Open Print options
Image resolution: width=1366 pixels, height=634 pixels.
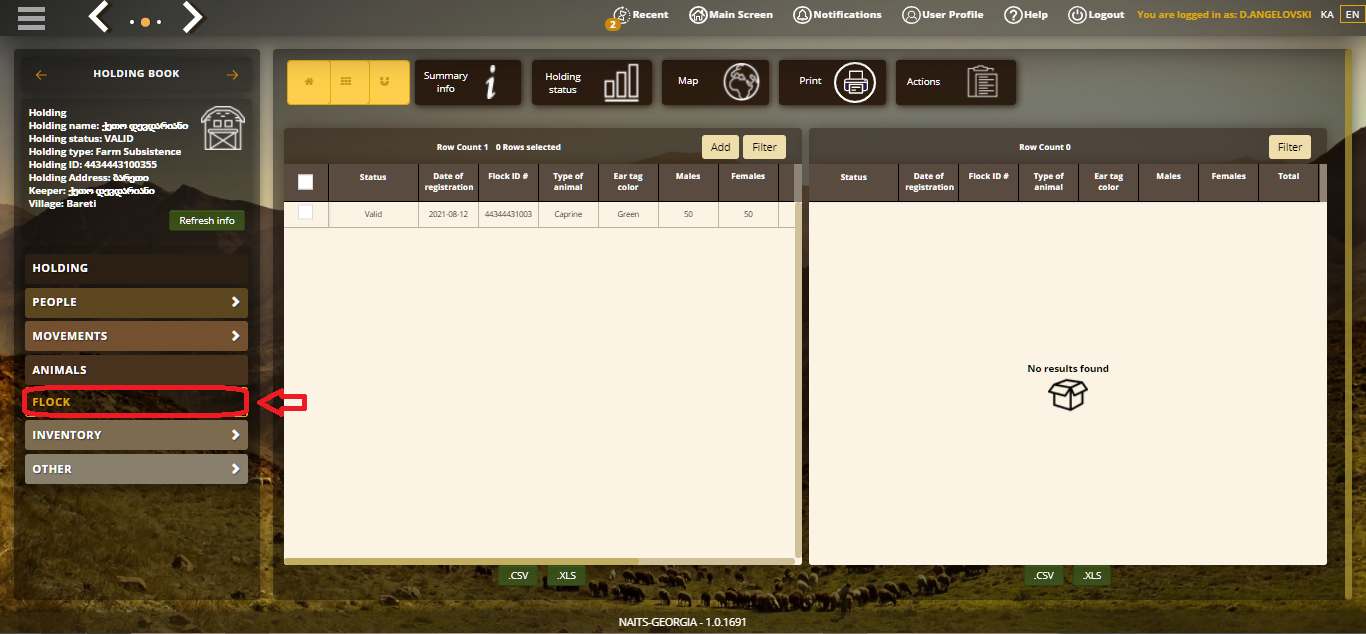point(833,82)
